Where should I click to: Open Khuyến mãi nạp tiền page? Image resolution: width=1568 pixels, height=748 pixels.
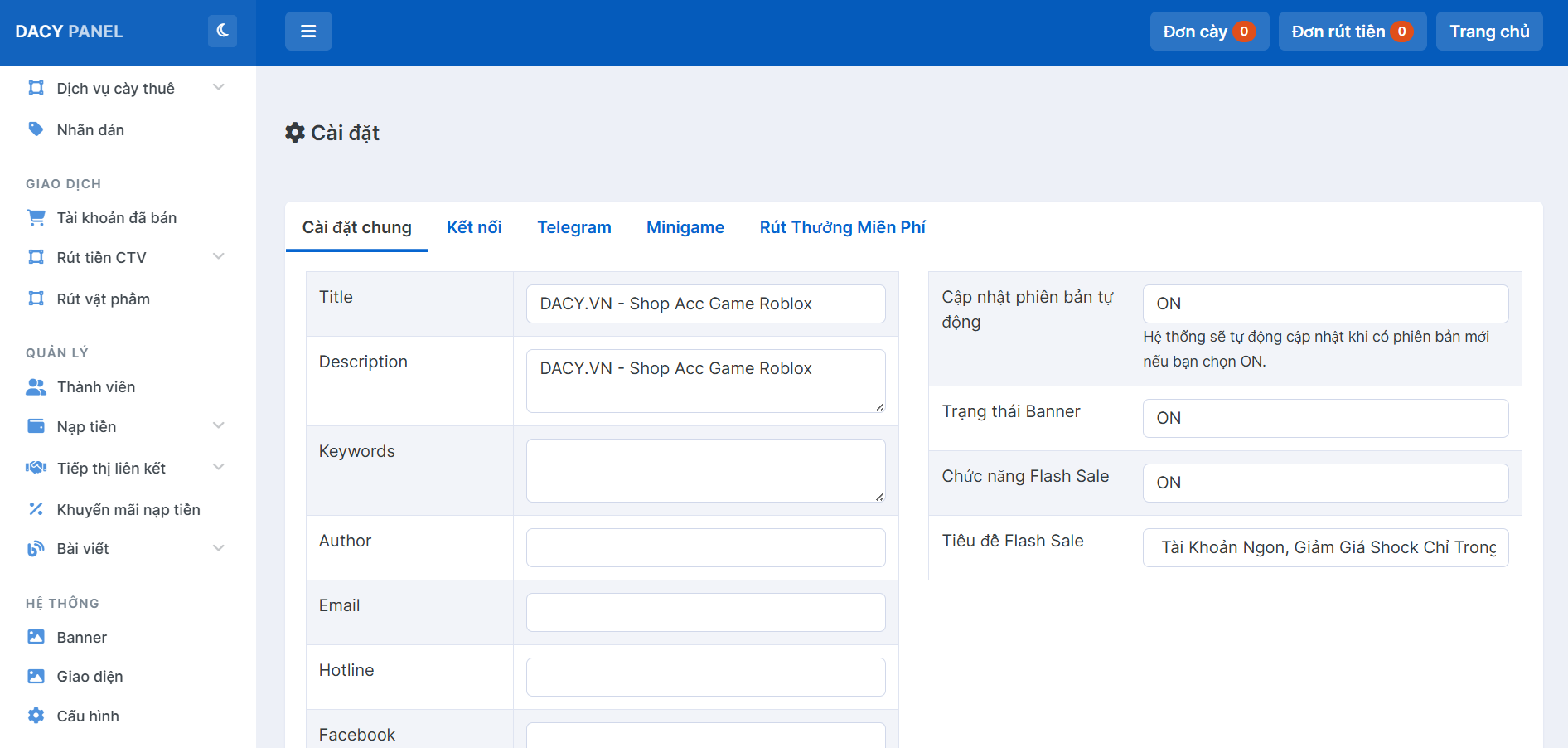[128, 509]
